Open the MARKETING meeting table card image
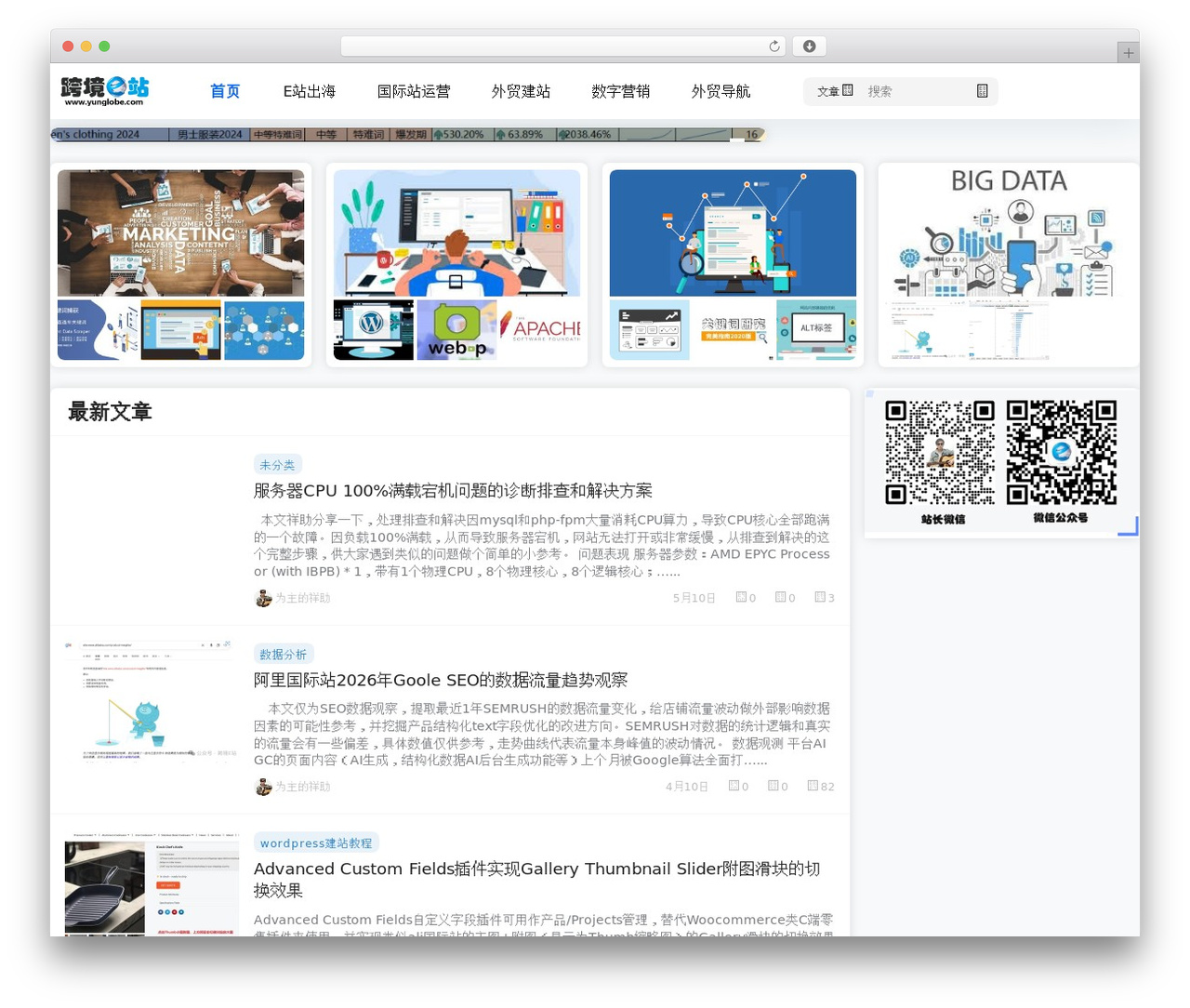The image size is (1190, 1008). [180, 233]
